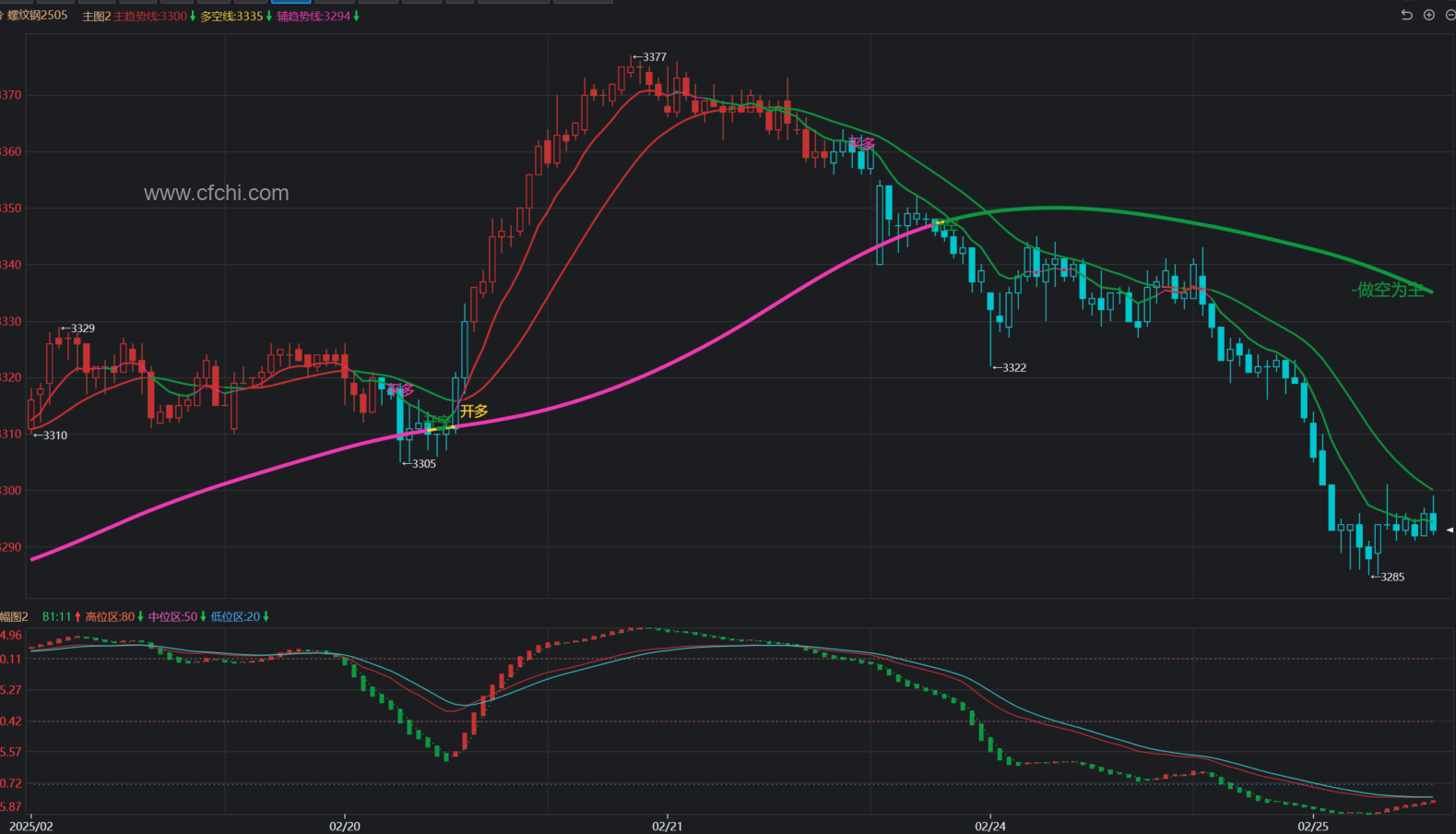This screenshot has height=834, width=1456.
Task: Click the 02/20 date on time axis
Action: tap(345, 826)
